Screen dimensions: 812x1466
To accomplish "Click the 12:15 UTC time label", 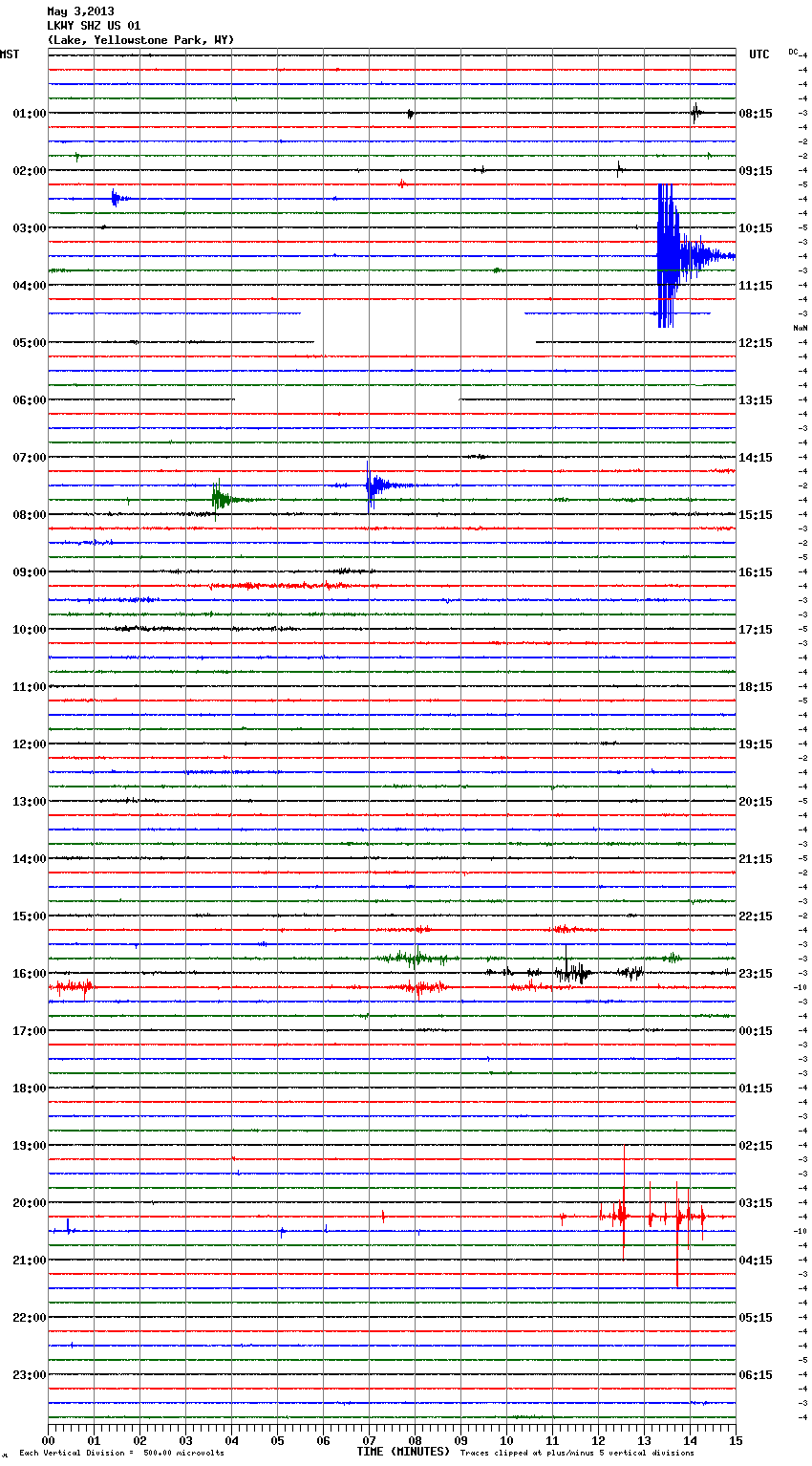I will [756, 343].
